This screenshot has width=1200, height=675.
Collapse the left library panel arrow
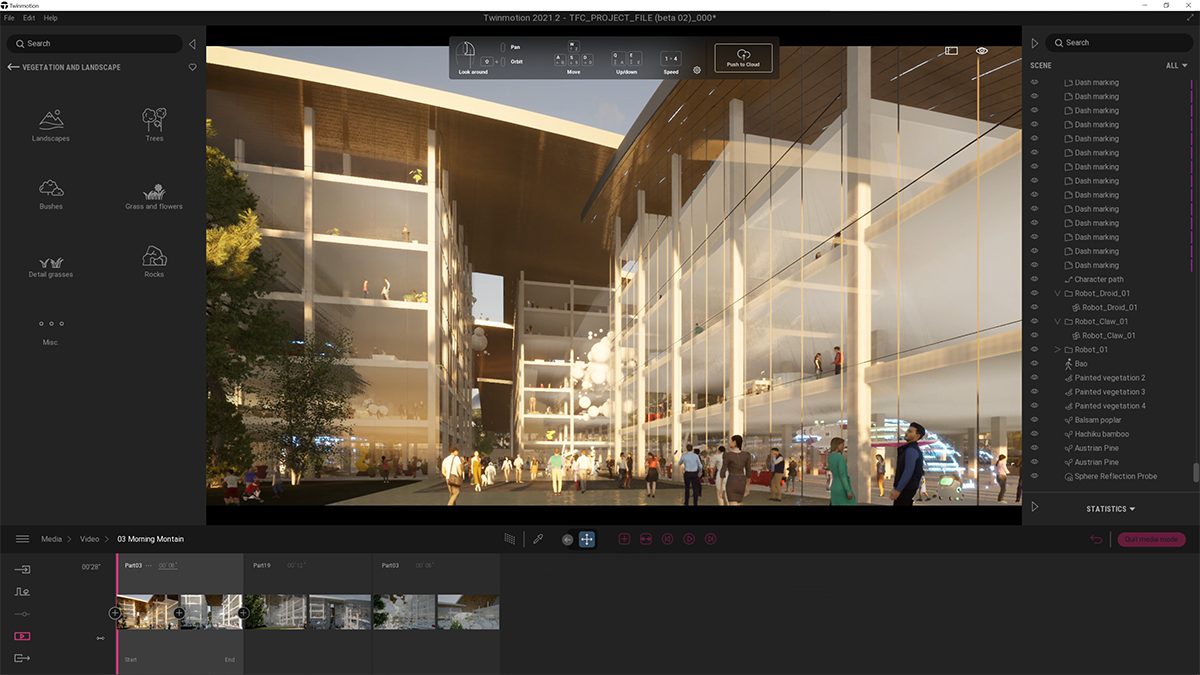[x=192, y=44]
